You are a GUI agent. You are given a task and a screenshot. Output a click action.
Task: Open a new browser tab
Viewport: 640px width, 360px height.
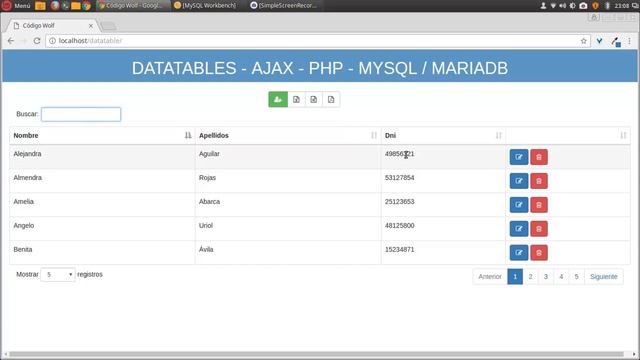pos(108,26)
